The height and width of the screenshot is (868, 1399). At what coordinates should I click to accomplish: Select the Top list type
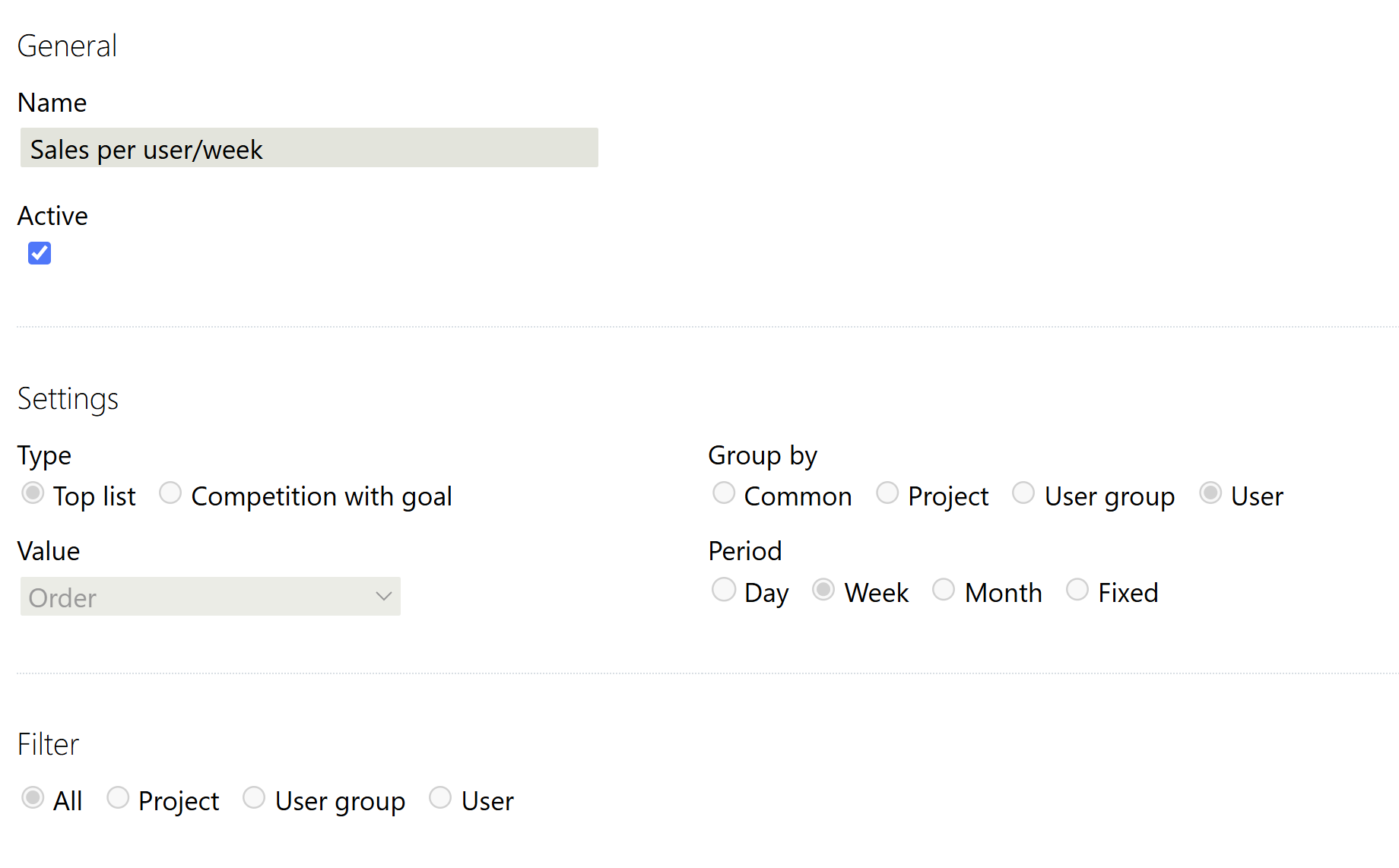[x=33, y=493]
